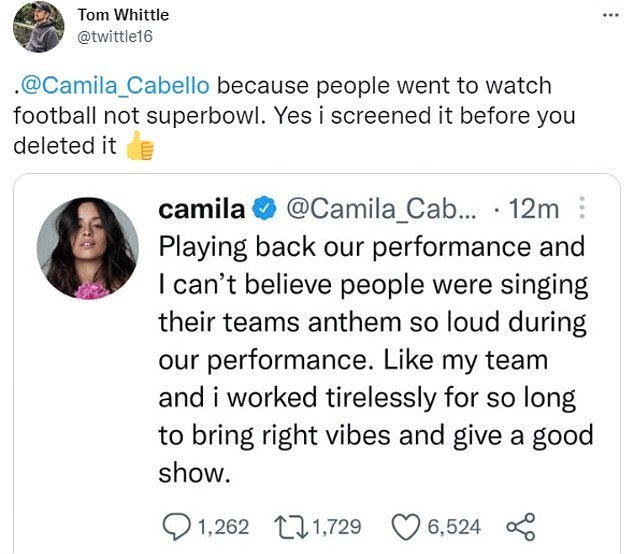Open the quoted tweet text about the performance
This screenshot has height=554, width=634.
click(x=375, y=359)
